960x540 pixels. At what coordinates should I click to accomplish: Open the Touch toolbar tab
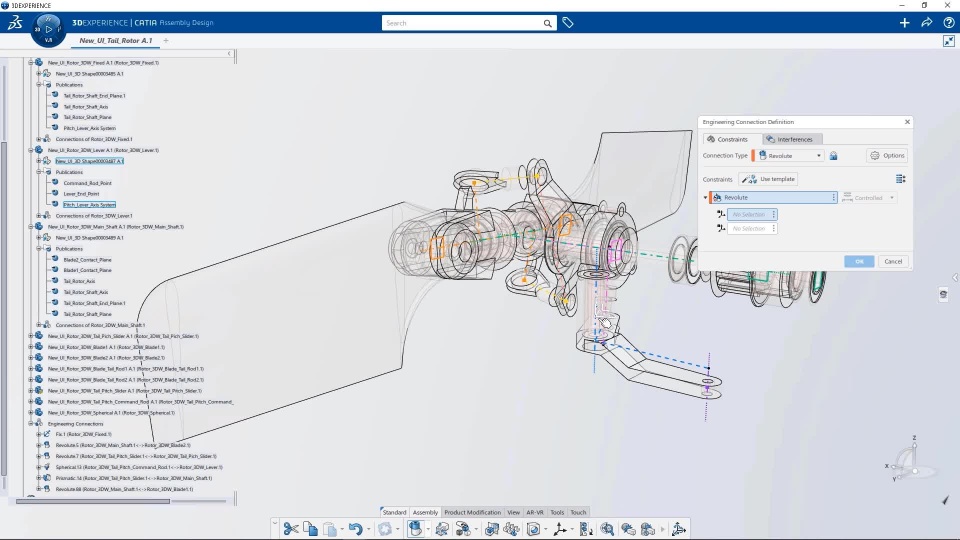click(578, 512)
